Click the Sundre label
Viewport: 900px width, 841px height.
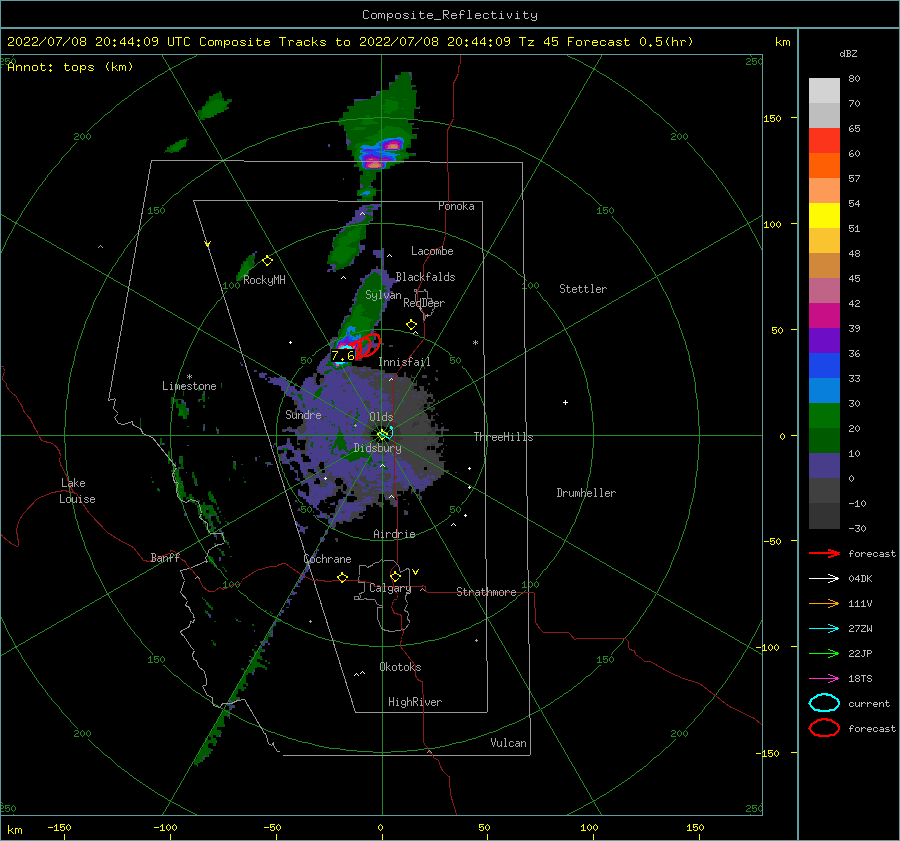[304, 414]
